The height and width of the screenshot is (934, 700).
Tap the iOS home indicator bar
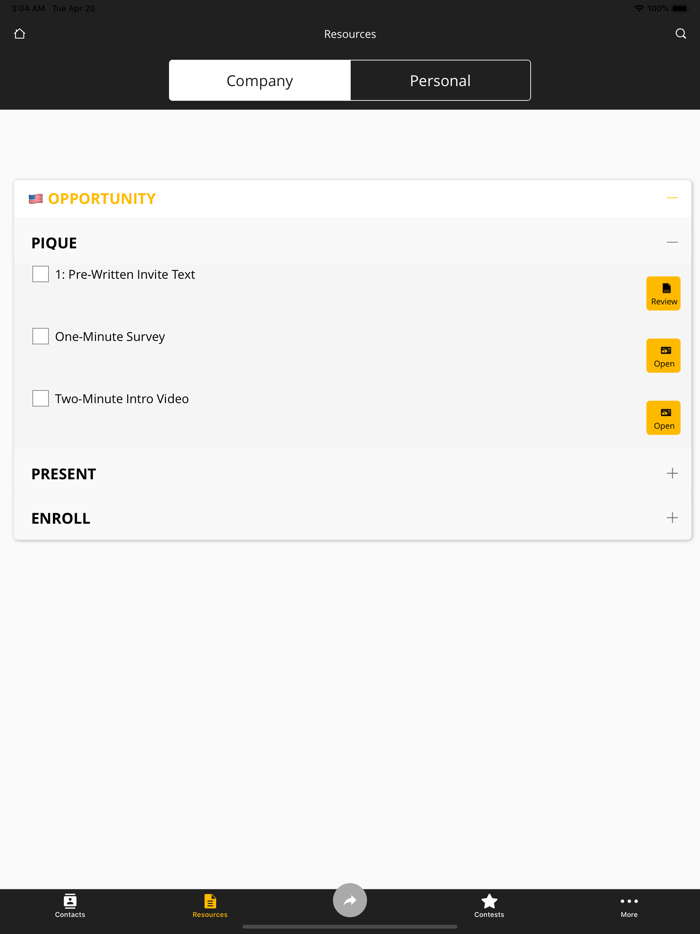tap(350, 927)
